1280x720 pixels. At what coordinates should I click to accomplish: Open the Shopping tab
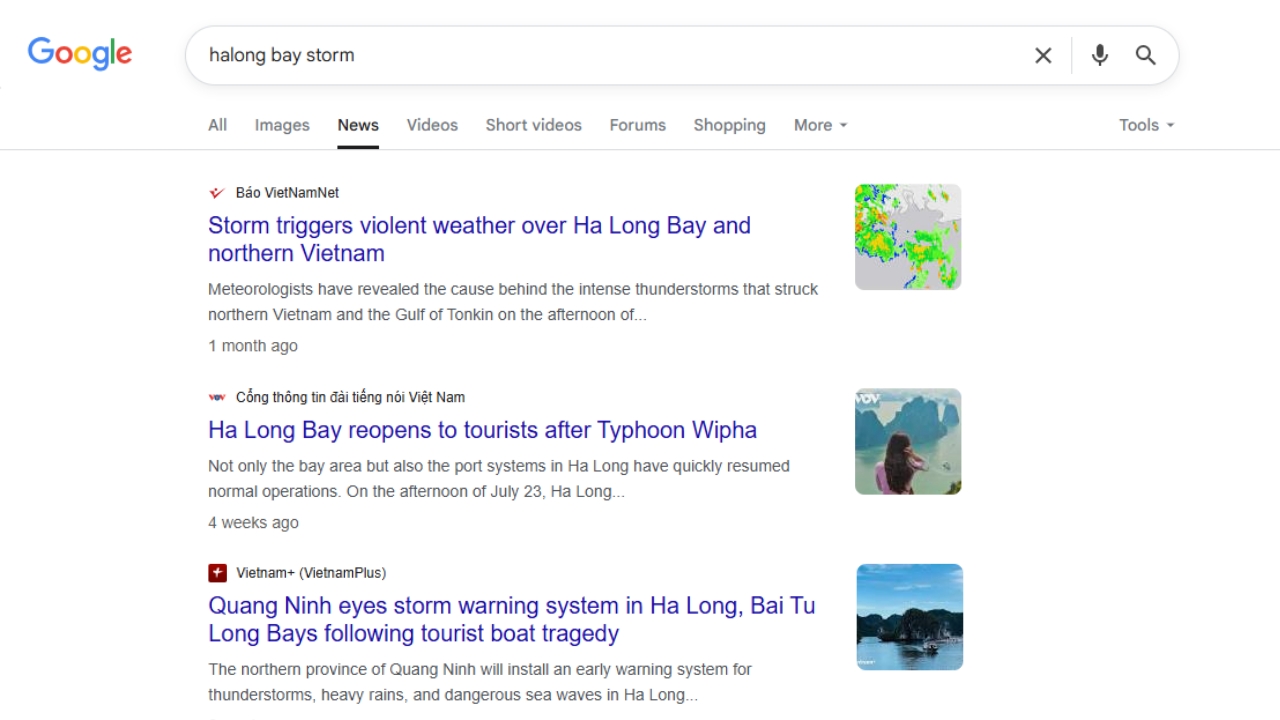[729, 125]
